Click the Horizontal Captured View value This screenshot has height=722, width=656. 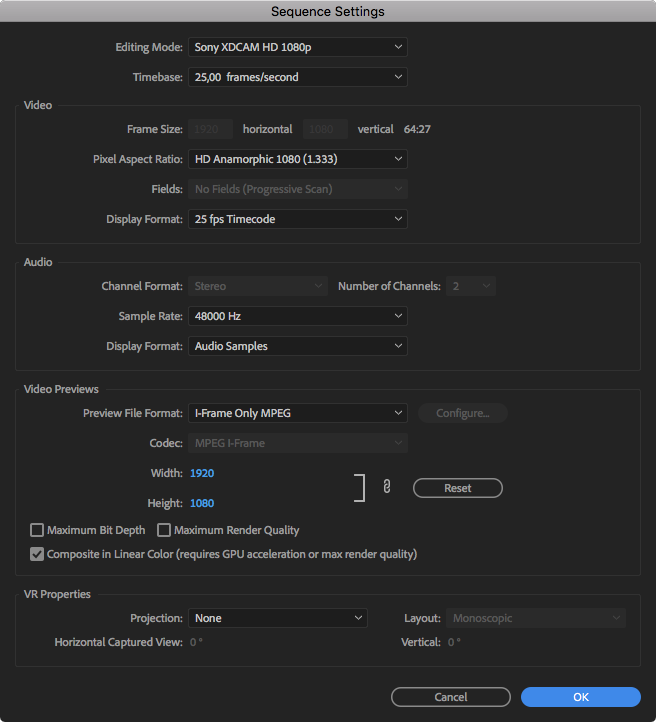point(196,642)
